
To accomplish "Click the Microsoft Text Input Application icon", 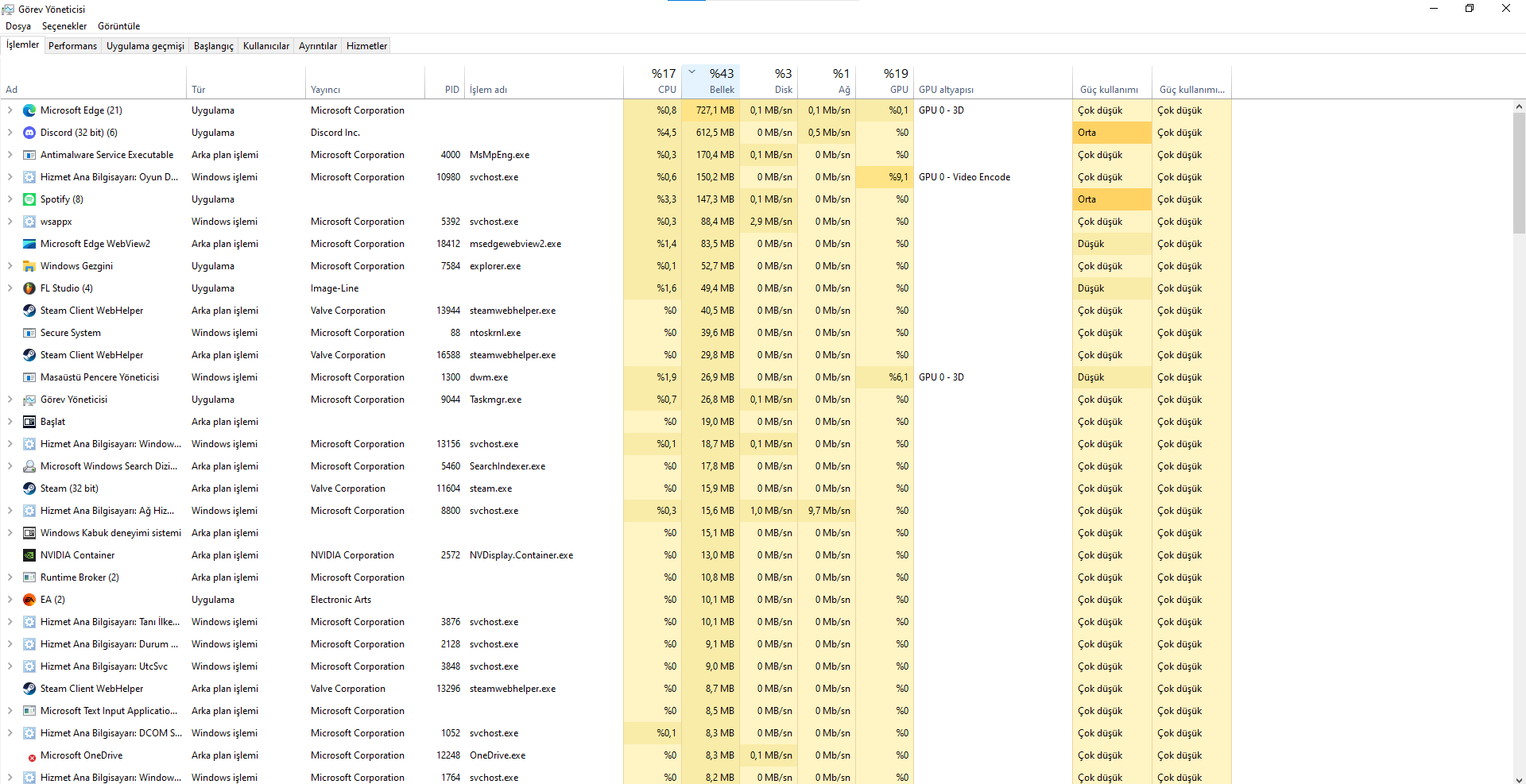I will [x=29, y=711].
